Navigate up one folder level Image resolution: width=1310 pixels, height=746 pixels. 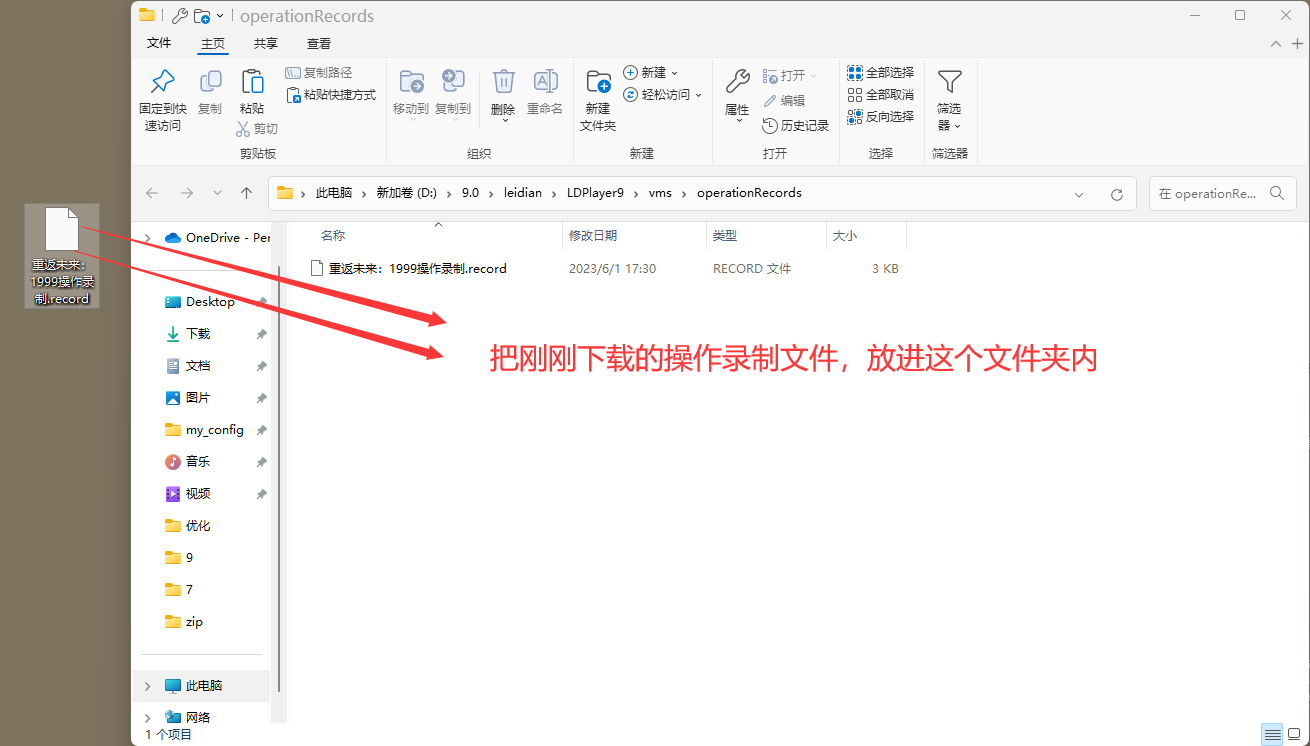[x=247, y=193]
